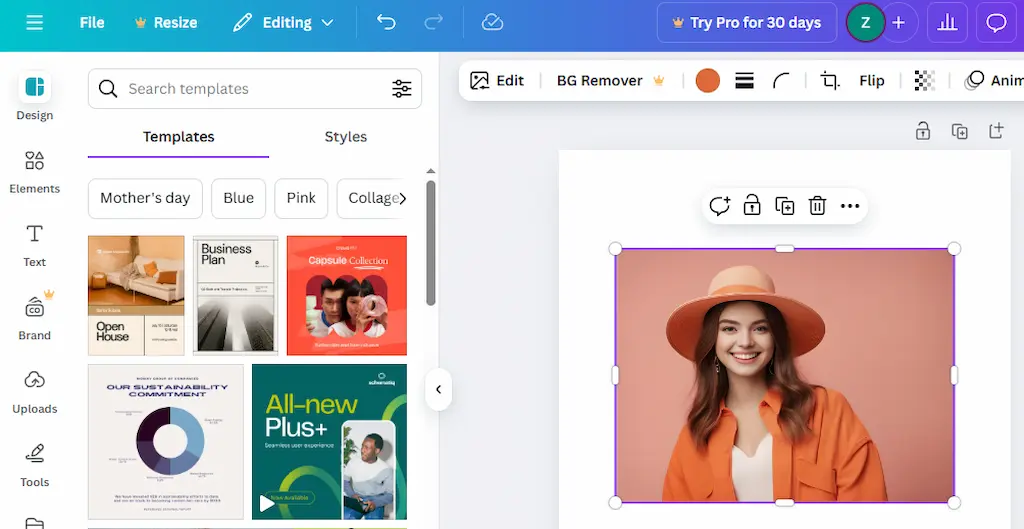This screenshot has height=529, width=1024.
Task: Open the border style lines icon
Action: [x=744, y=81]
